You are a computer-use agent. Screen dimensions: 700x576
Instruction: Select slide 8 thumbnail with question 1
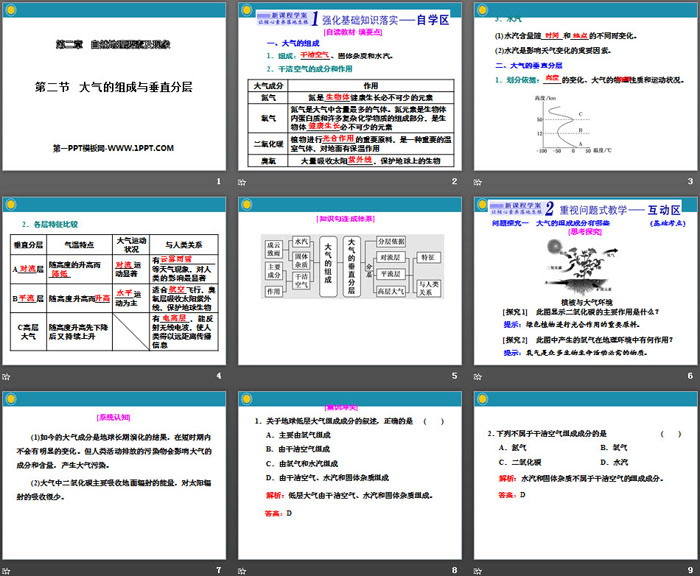click(350, 476)
